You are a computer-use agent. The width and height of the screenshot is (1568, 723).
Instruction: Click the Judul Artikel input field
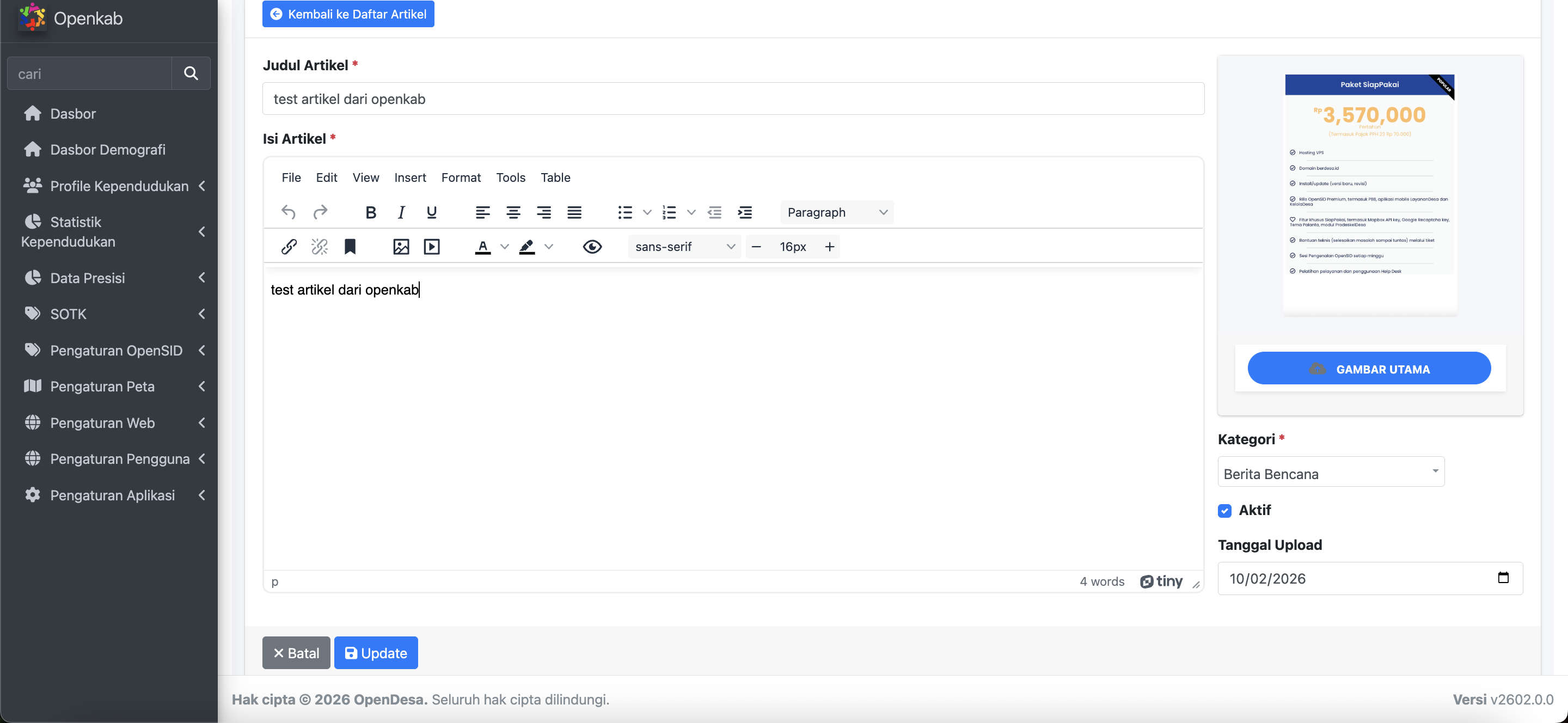coord(733,99)
